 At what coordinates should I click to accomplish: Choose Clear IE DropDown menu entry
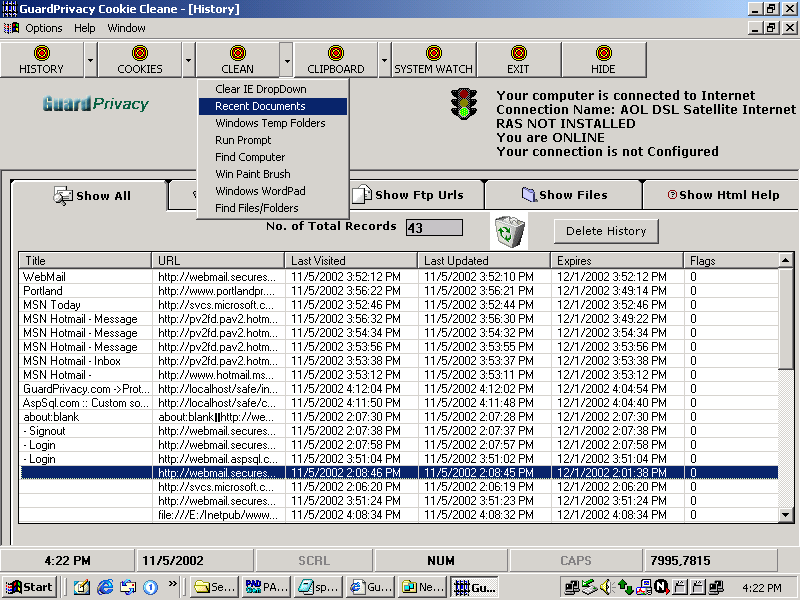tap(273, 89)
